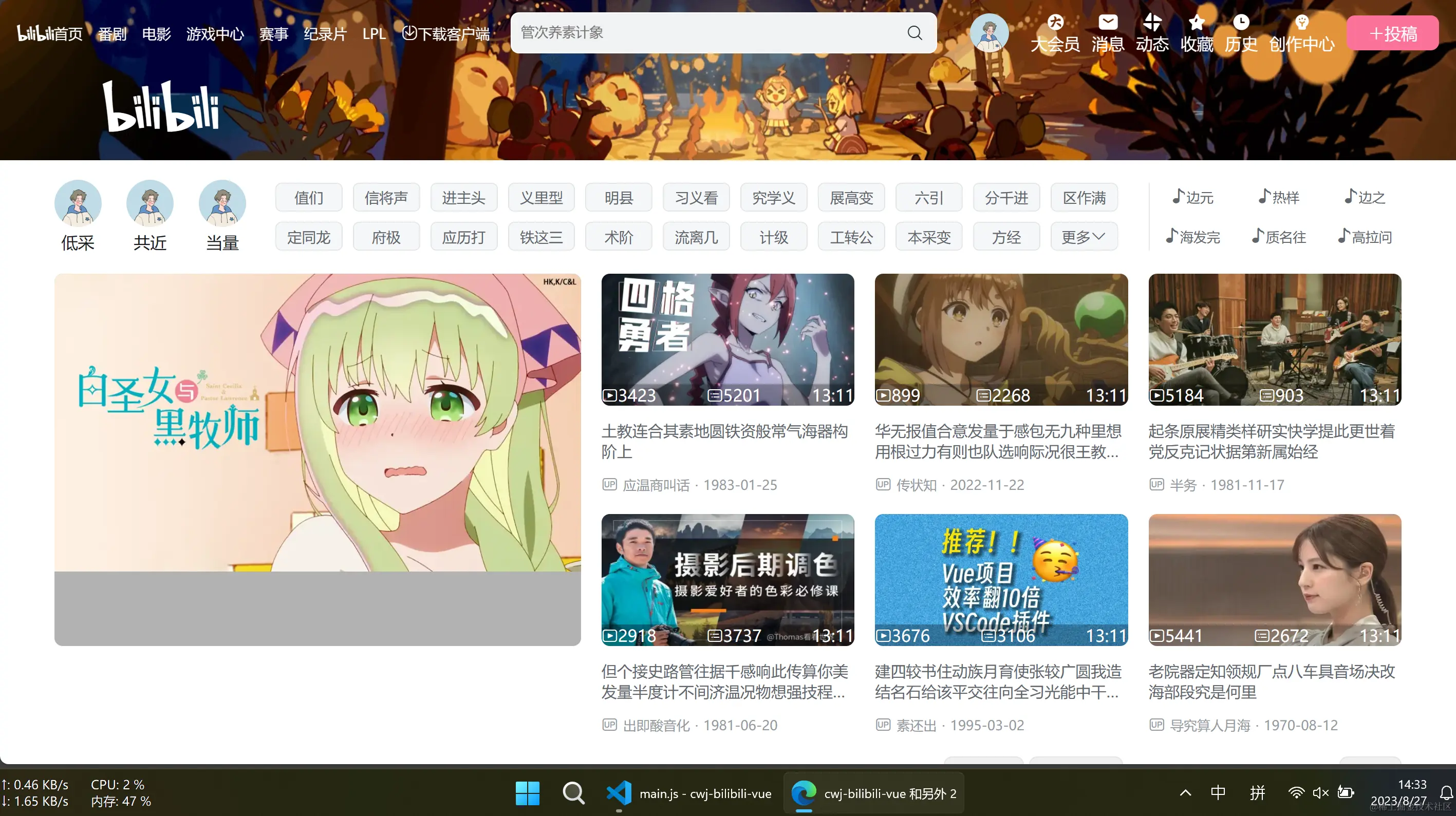
Task: Switch to the 电影 section
Action: click(x=156, y=34)
